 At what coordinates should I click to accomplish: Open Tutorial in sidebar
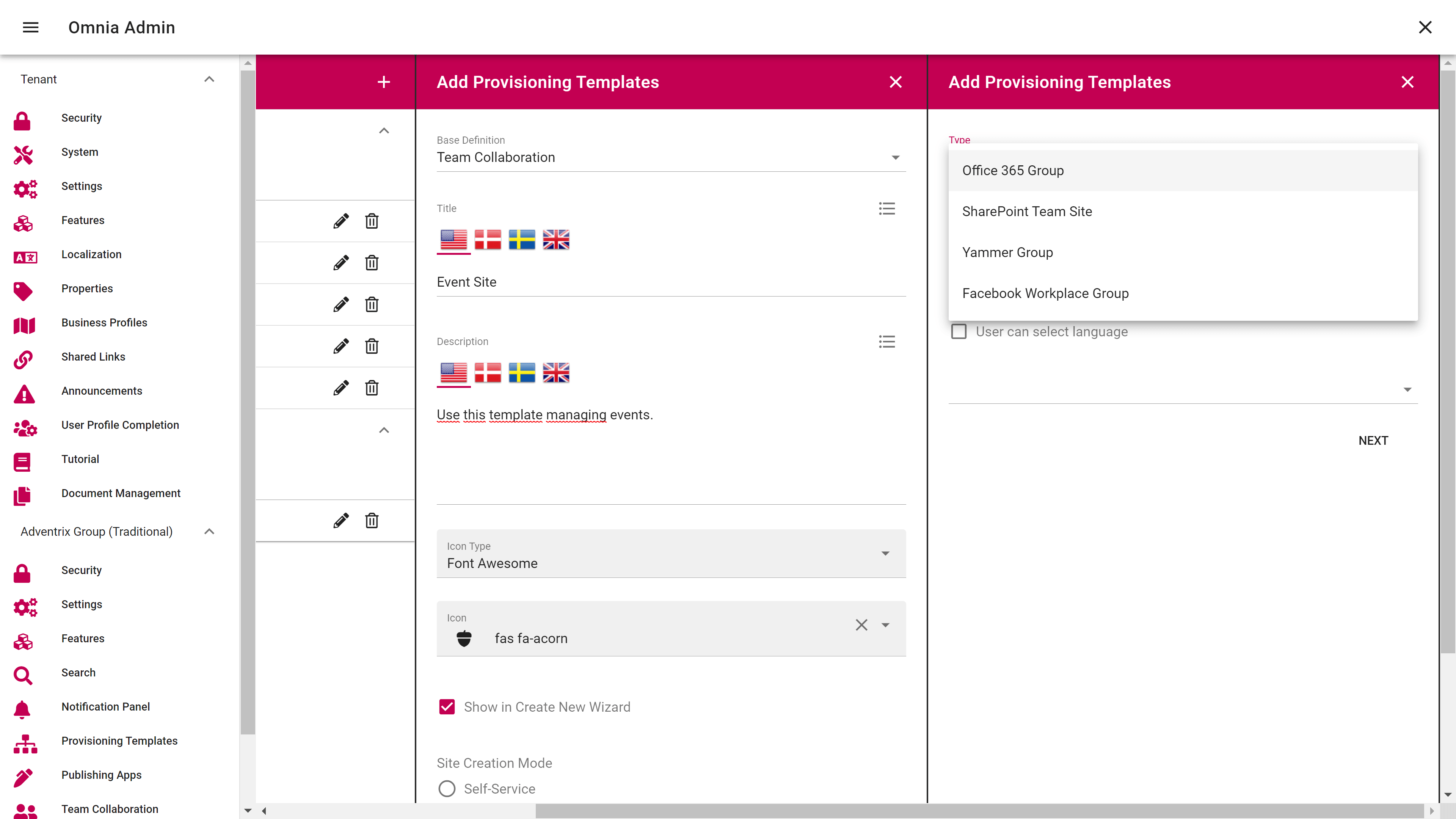(80, 459)
